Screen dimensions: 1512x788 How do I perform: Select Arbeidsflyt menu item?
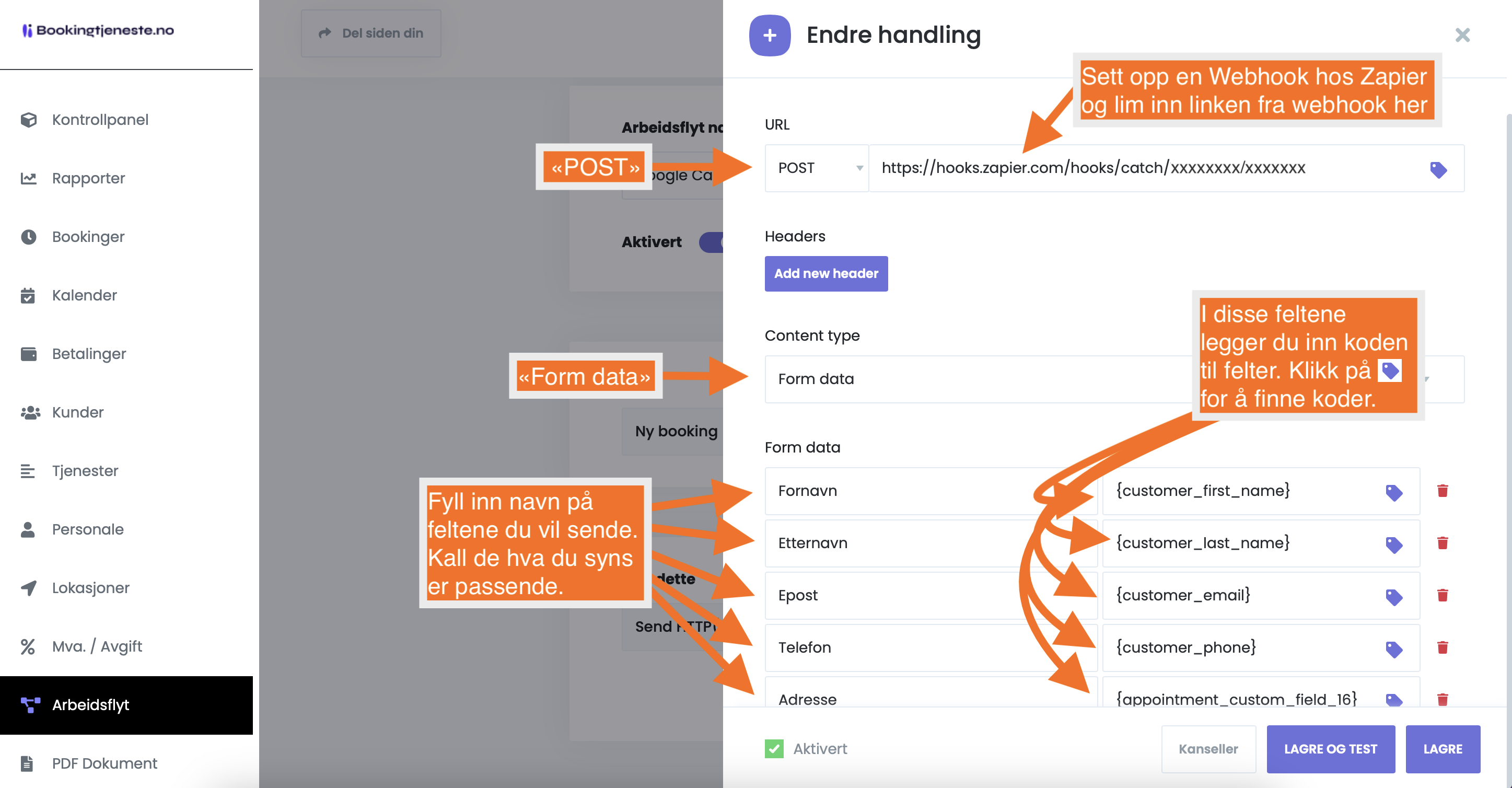pos(90,704)
